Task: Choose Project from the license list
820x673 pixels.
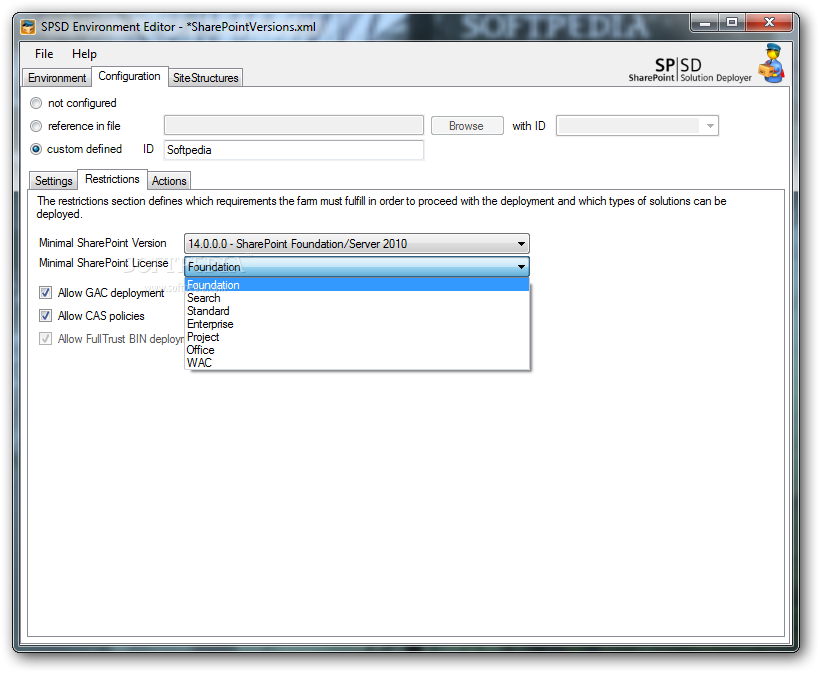Action: pyautogui.click(x=357, y=337)
